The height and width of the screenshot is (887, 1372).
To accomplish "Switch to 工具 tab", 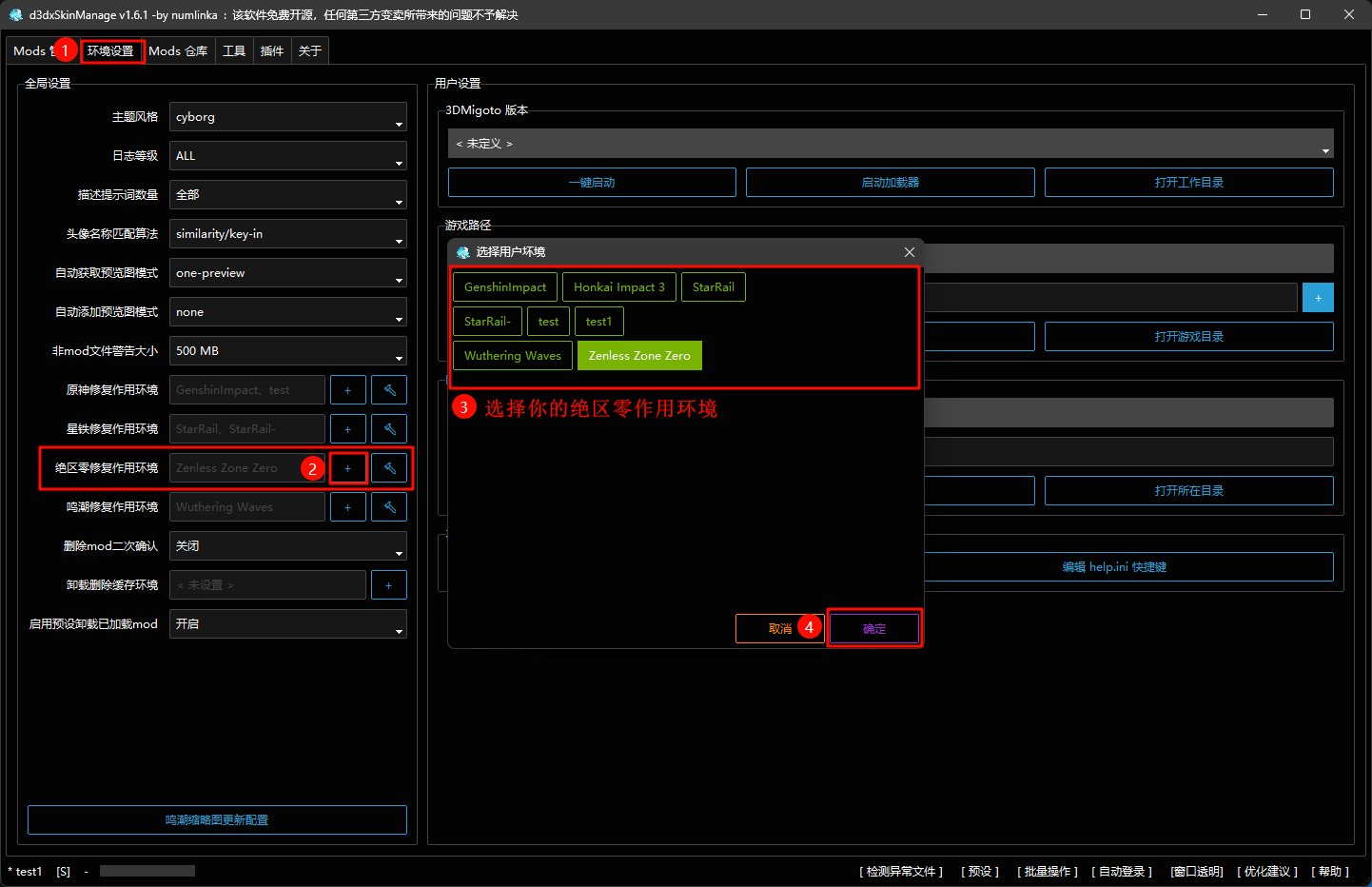I will [234, 51].
